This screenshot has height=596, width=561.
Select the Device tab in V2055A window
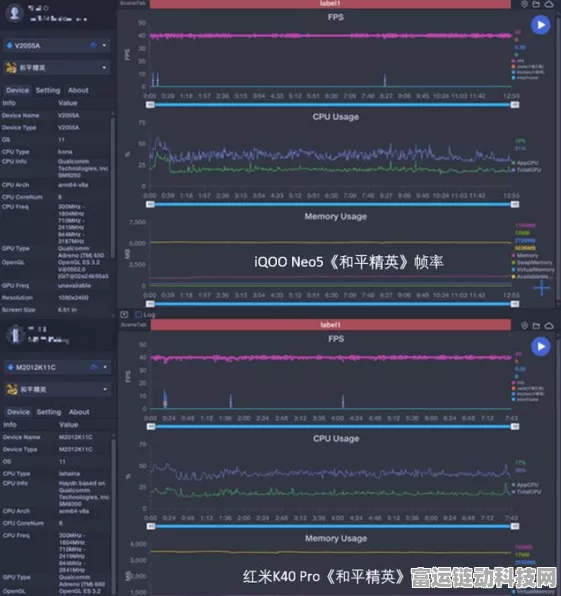click(17, 90)
